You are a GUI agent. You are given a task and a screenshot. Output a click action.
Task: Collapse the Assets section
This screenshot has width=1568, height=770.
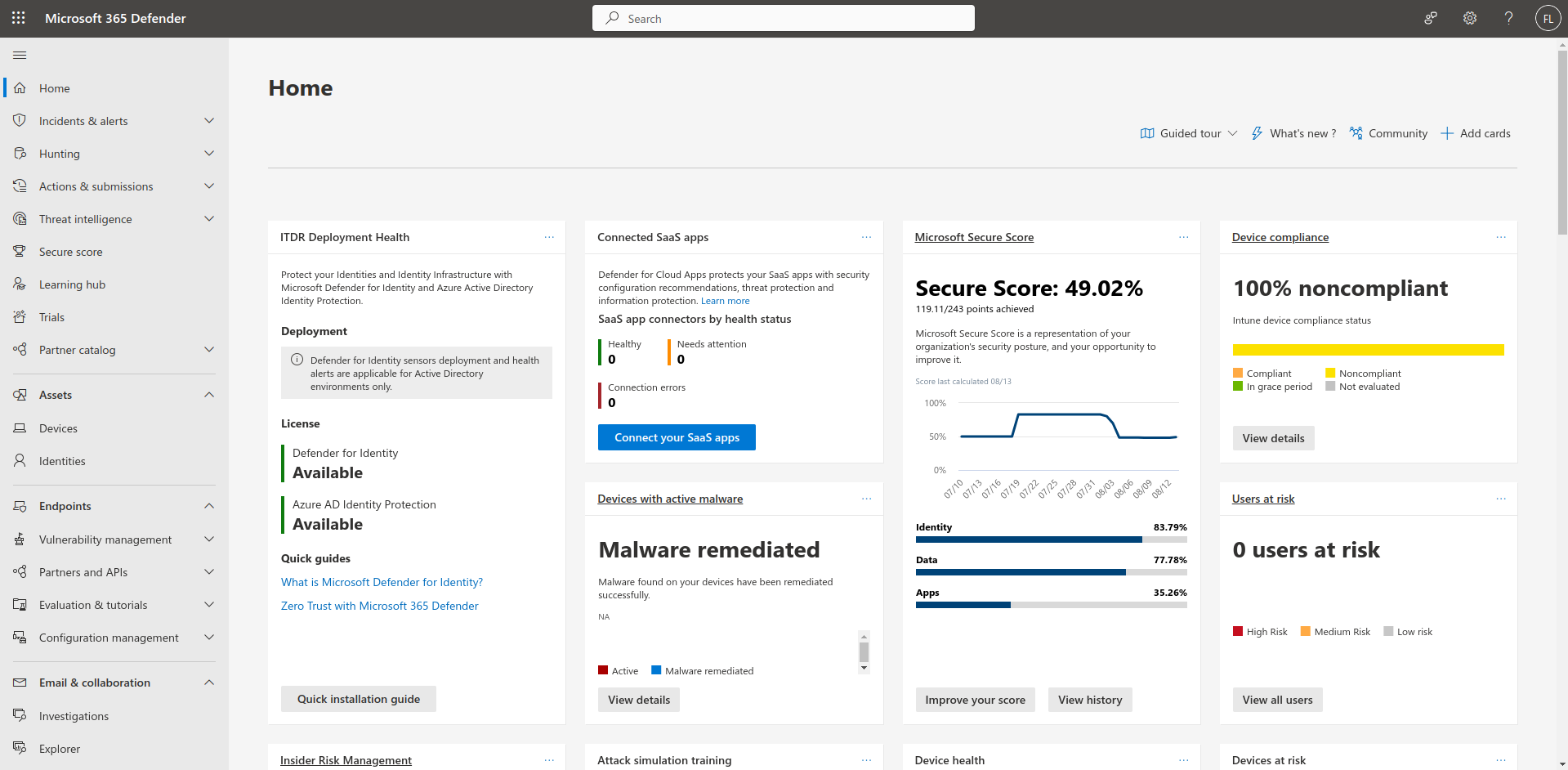click(209, 395)
